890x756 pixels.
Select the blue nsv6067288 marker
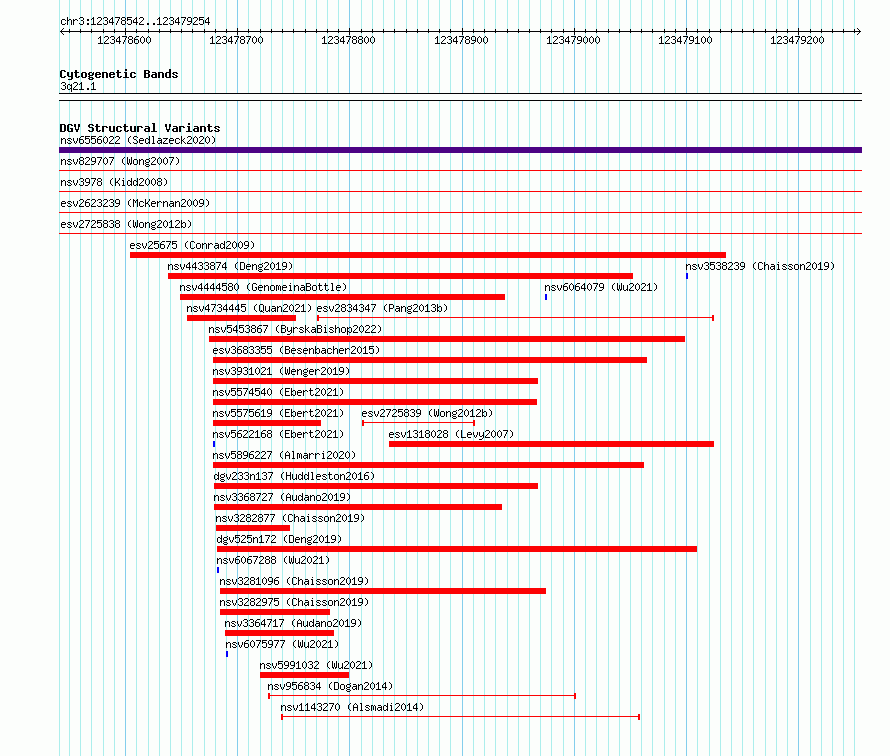pyautogui.click(x=218, y=570)
